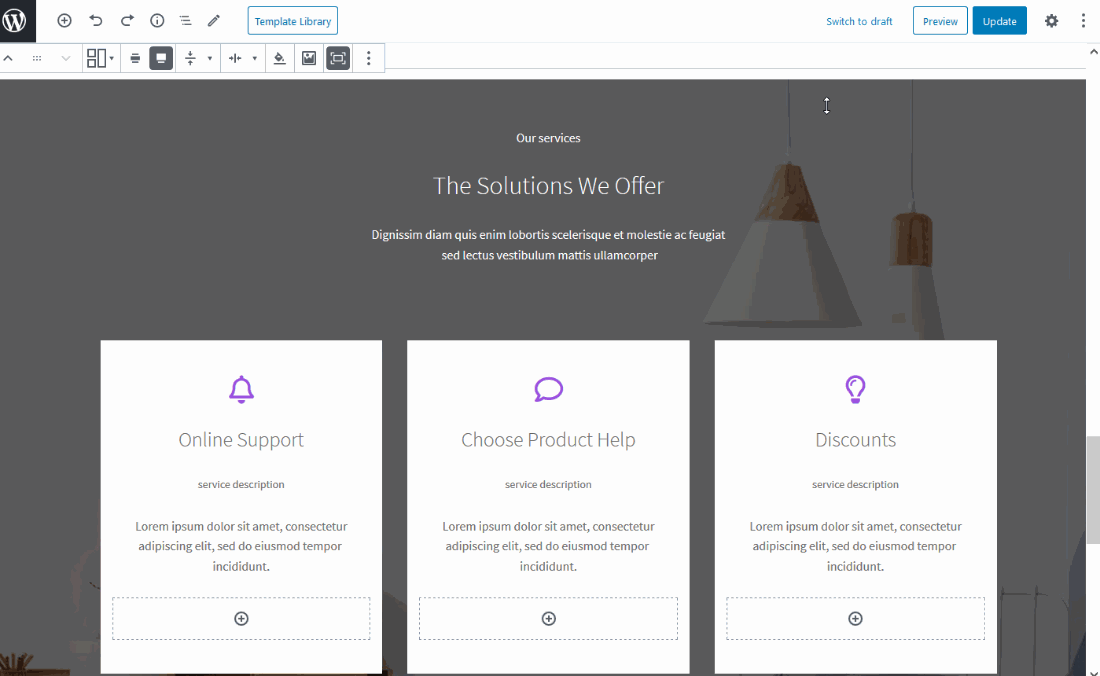Preview the page
This screenshot has width=1100, height=676.
click(x=940, y=21)
